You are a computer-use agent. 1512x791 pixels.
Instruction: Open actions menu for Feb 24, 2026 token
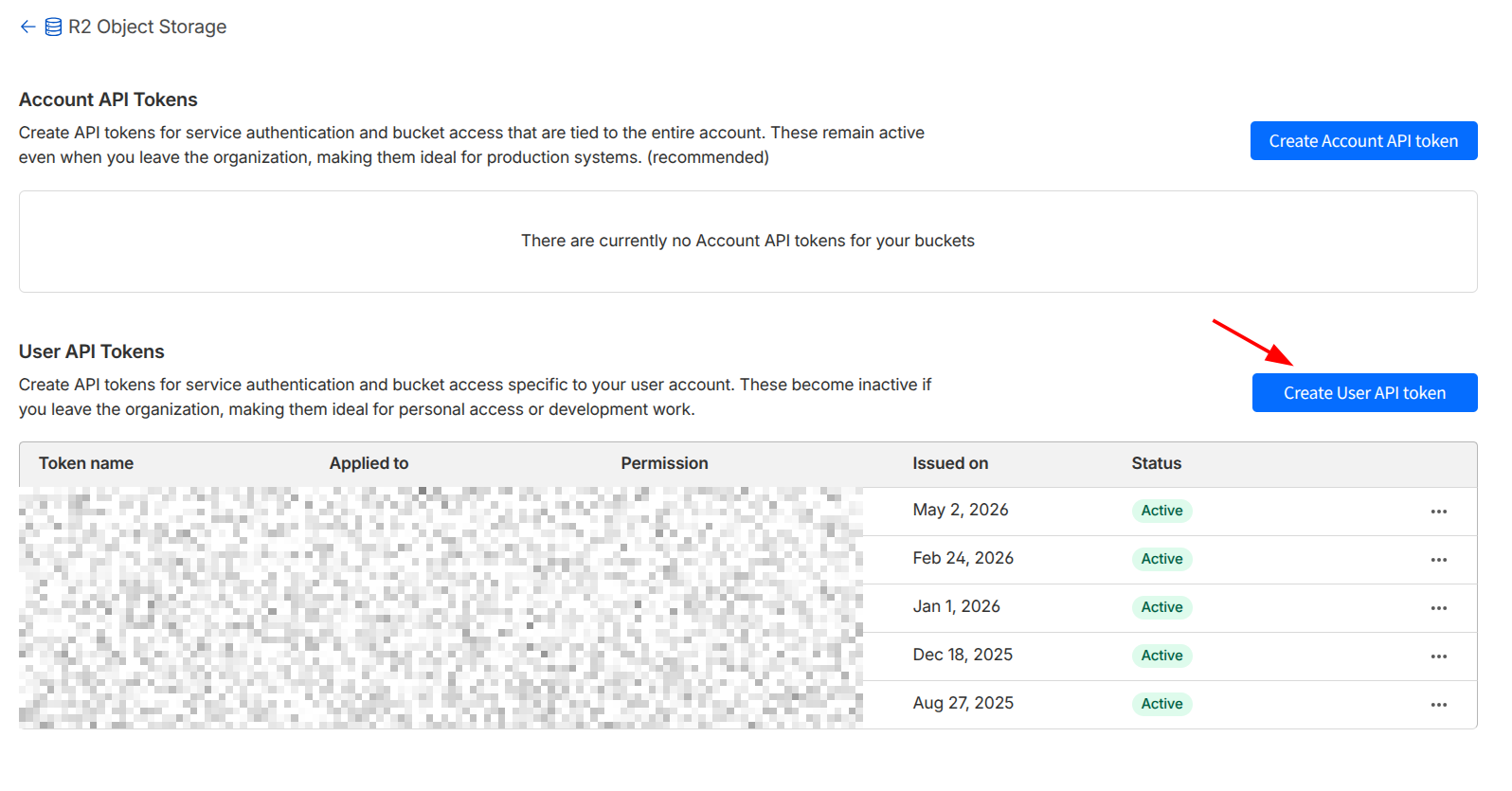[1438, 560]
